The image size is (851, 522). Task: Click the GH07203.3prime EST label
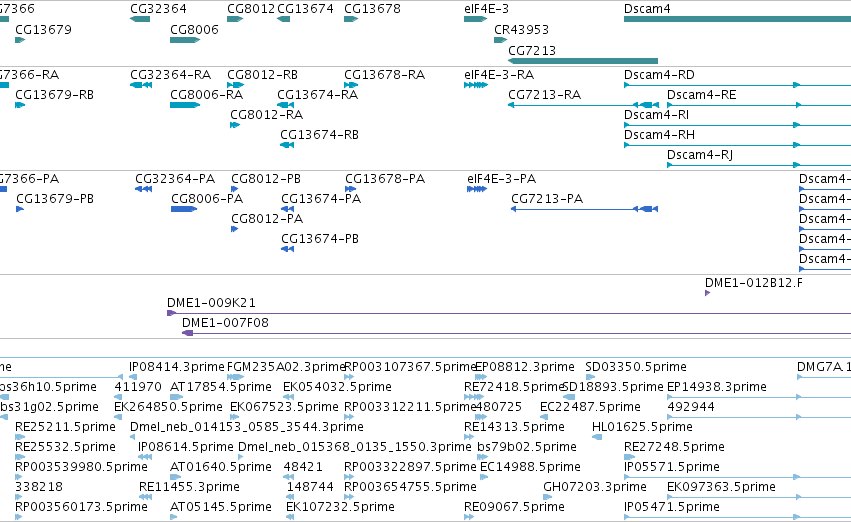pyautogui.click(x=595, y=487)
